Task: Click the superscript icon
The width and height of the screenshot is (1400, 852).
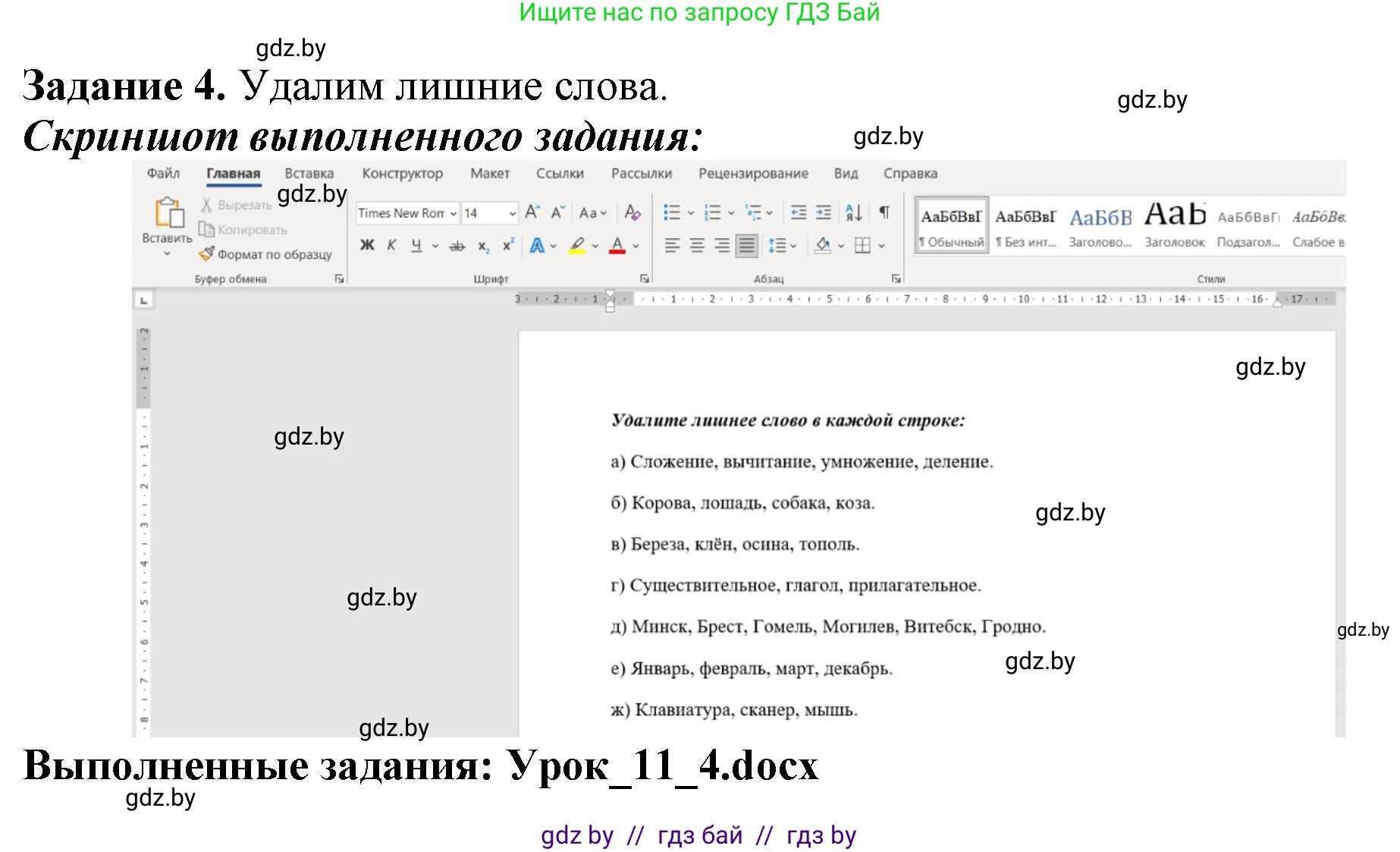Action: pos(508,244)
